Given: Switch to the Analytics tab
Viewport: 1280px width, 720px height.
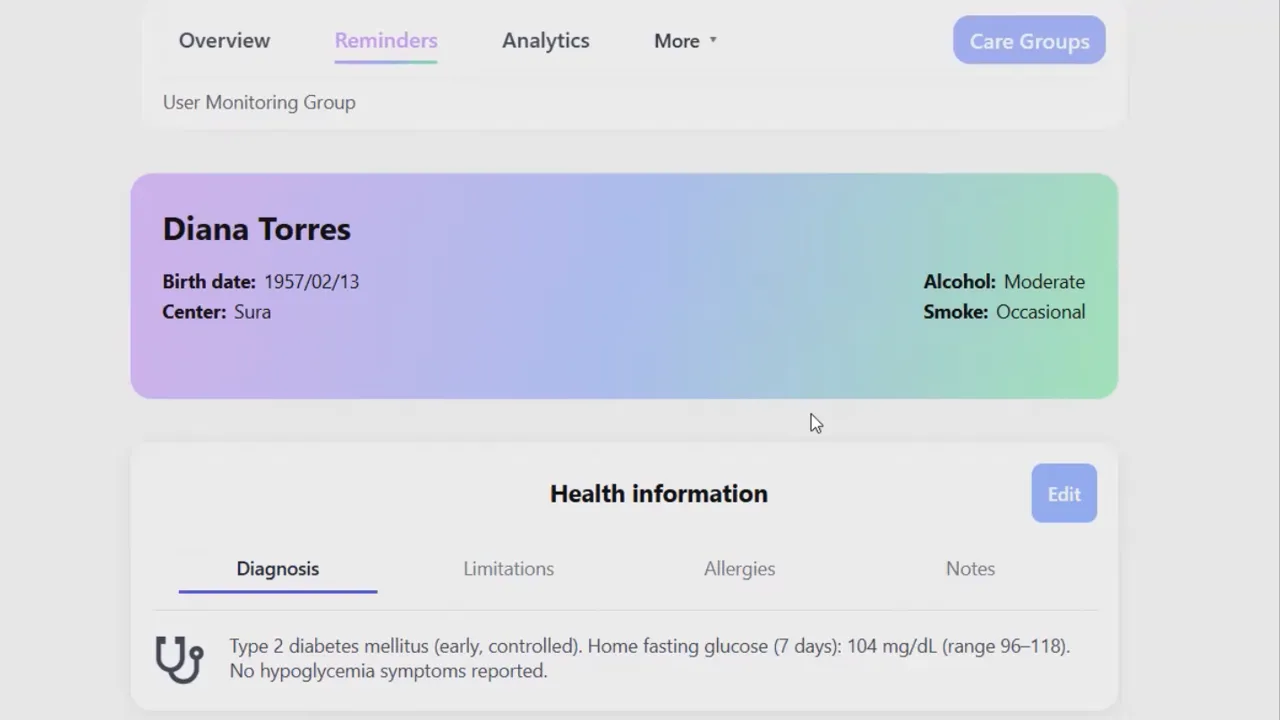Looking at the screenshot, I should [x=545, y=40].
